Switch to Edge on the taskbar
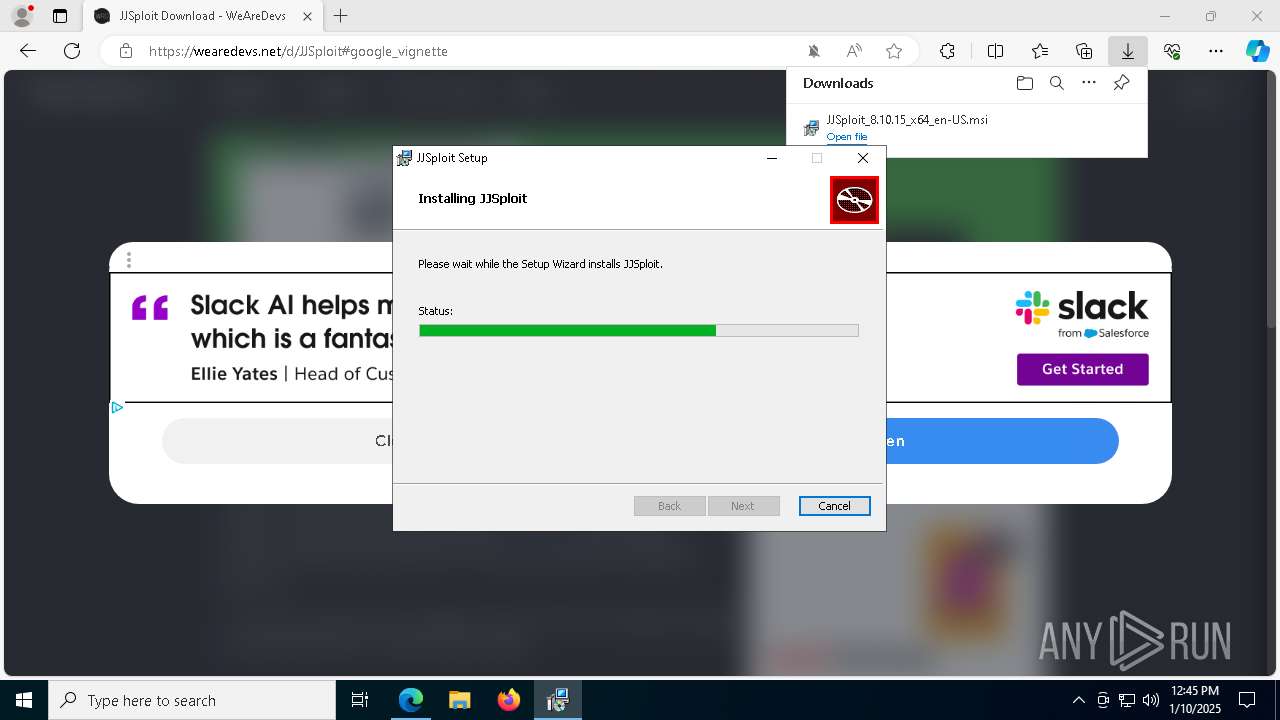Screen dimensions: 1280x720 (x=411, y=700)
